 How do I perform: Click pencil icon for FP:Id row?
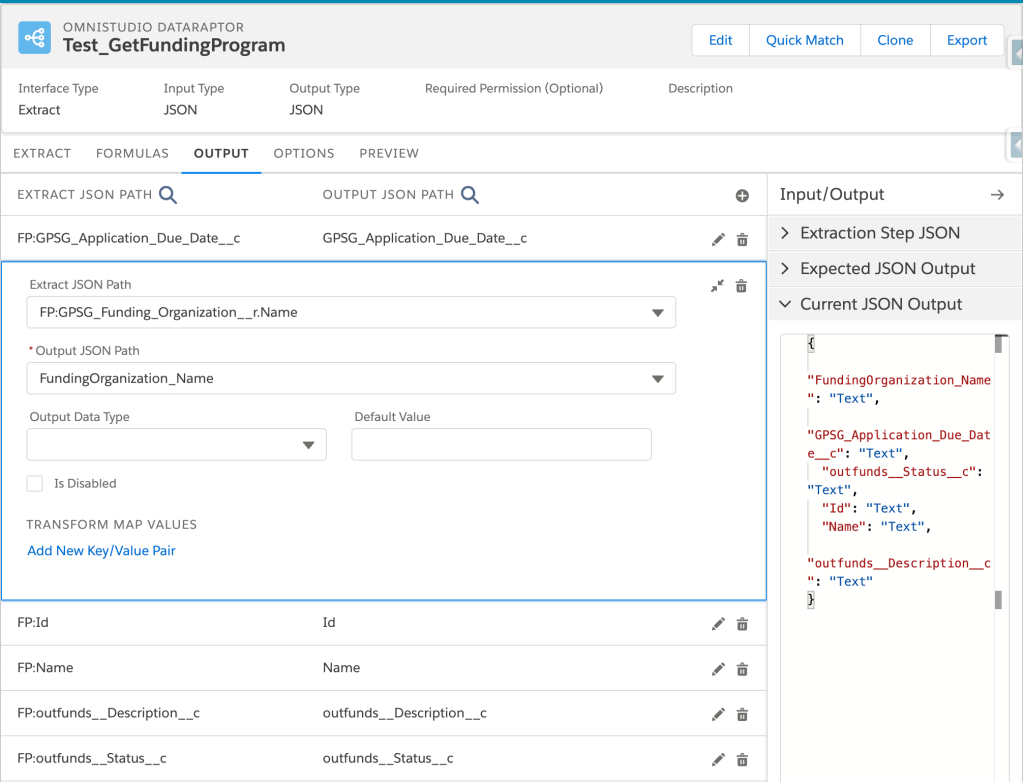point(718,624)
